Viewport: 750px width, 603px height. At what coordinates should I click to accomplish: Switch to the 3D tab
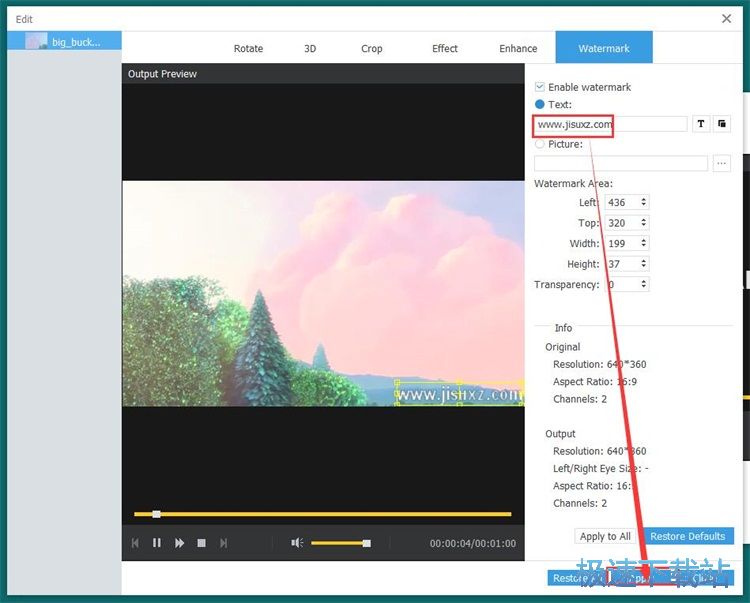[x=310, y=48]
